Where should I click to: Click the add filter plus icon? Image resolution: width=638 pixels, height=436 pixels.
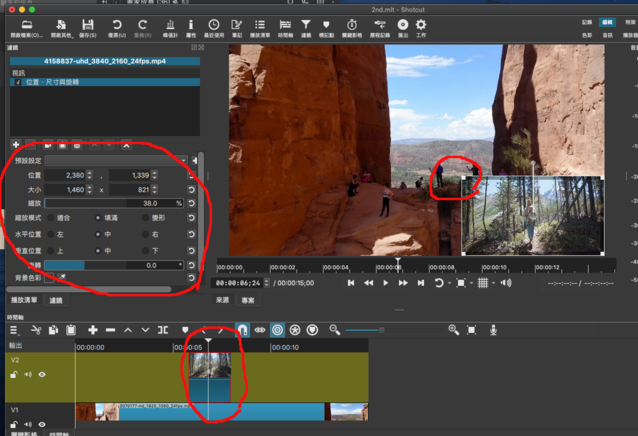15,146
